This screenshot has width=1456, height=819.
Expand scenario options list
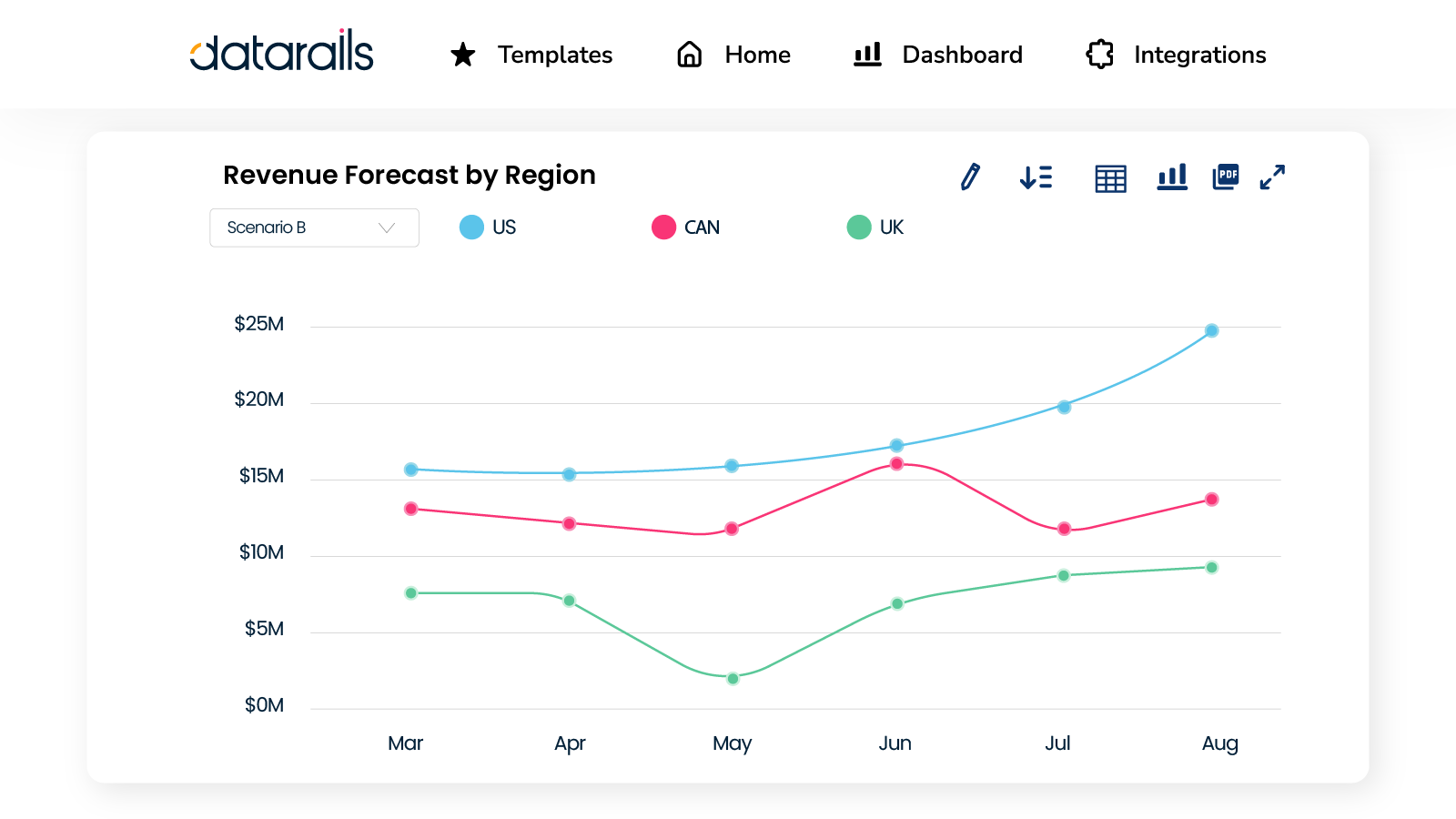(x=314, y=227)
